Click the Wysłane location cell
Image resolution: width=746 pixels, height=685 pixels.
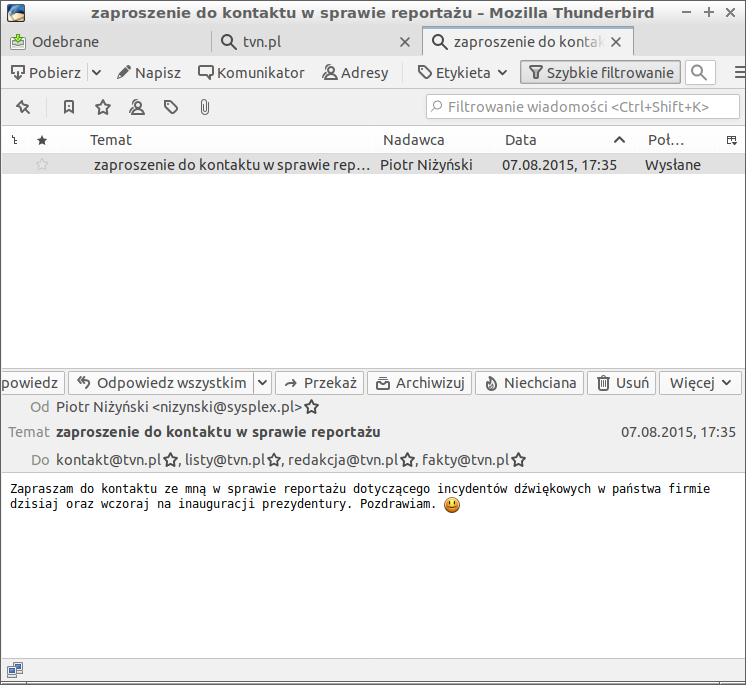(673, 165)
